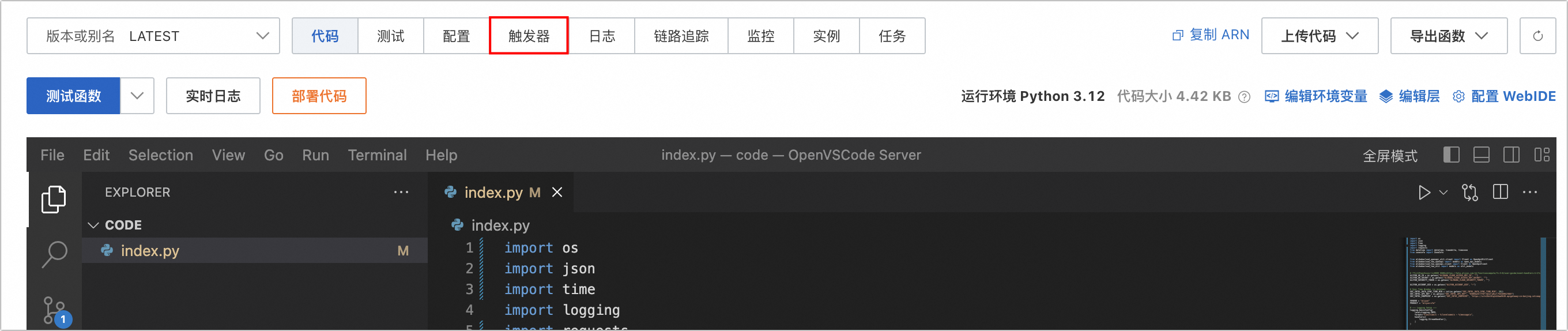Open the Go menu

tap(273, 155)
